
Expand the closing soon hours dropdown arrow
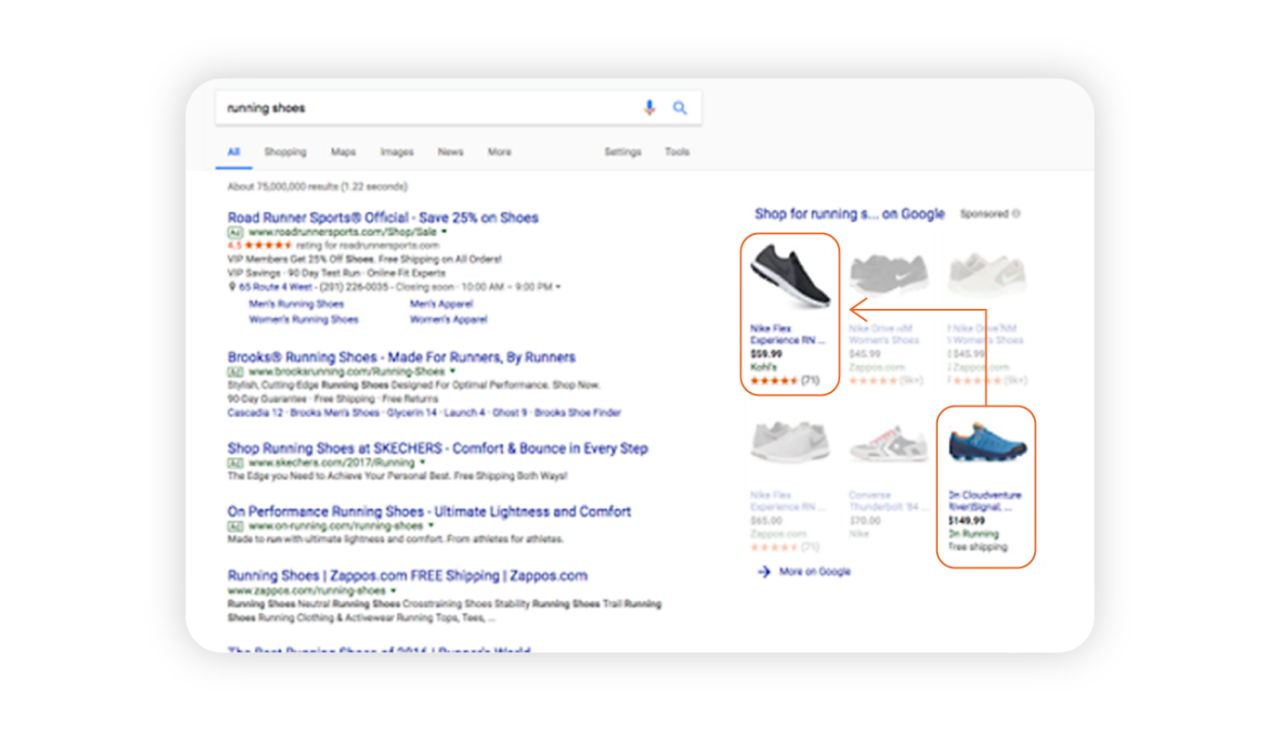pos(558,287)
